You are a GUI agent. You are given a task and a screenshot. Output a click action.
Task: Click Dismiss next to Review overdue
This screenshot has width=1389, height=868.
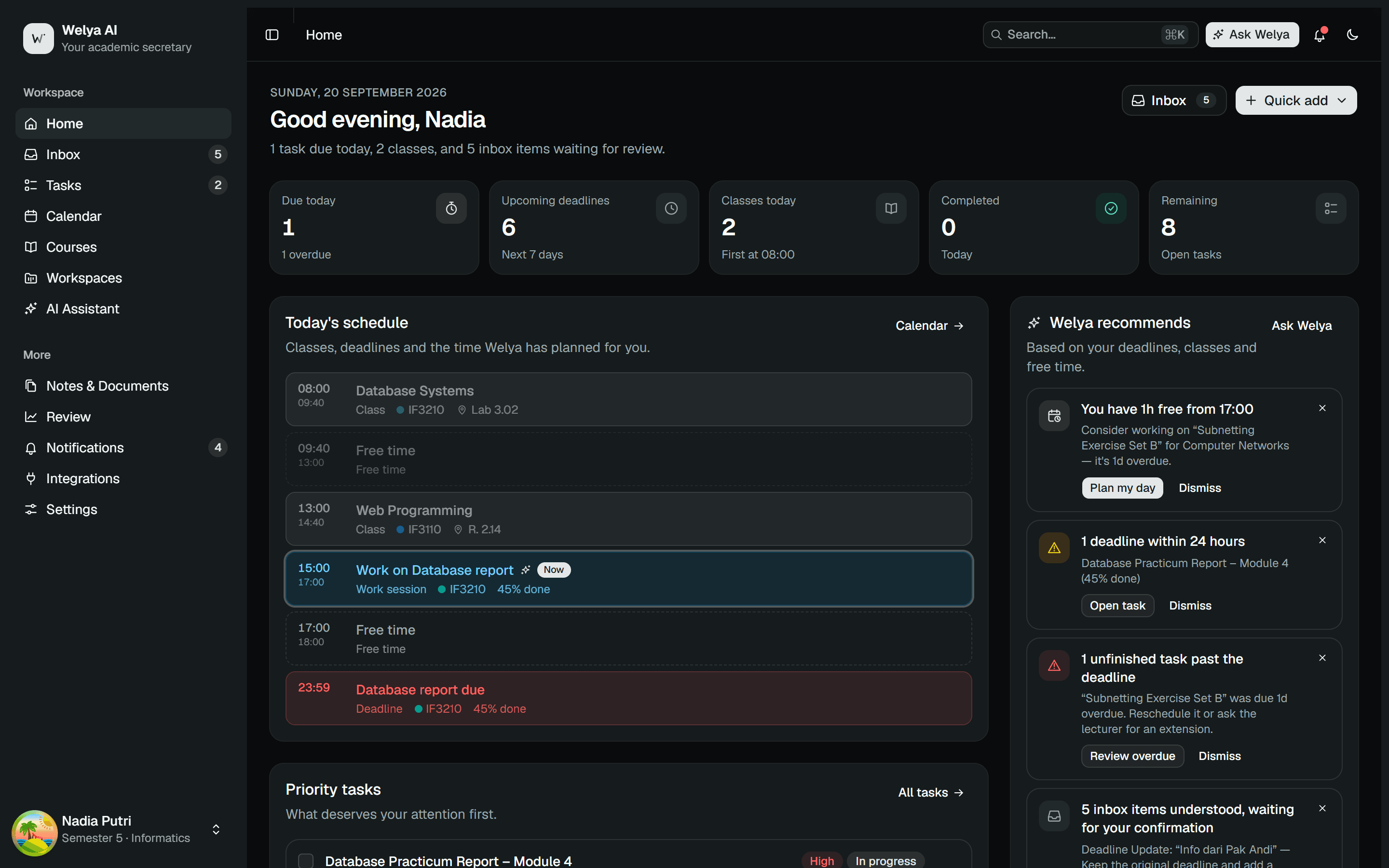[x=1219, y=756]
